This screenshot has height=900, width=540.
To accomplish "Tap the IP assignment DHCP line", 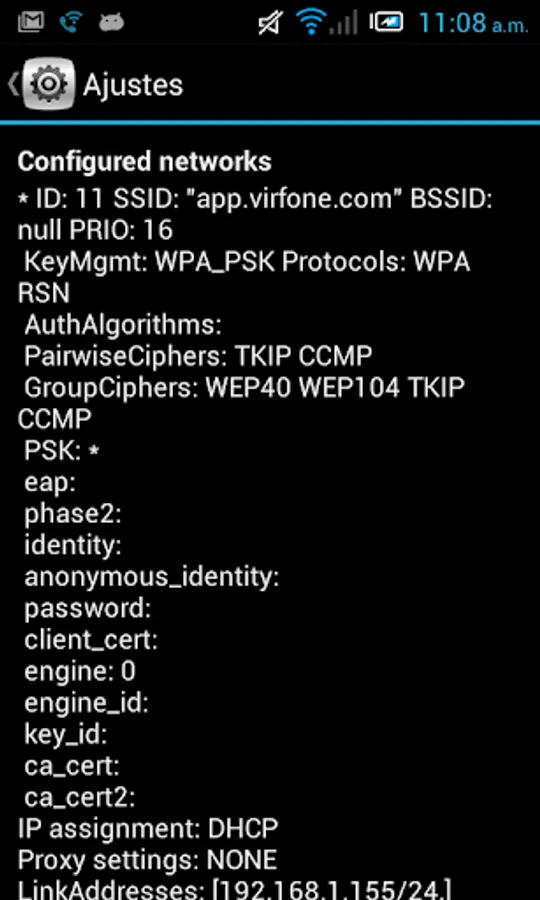I will pos(148,828).
